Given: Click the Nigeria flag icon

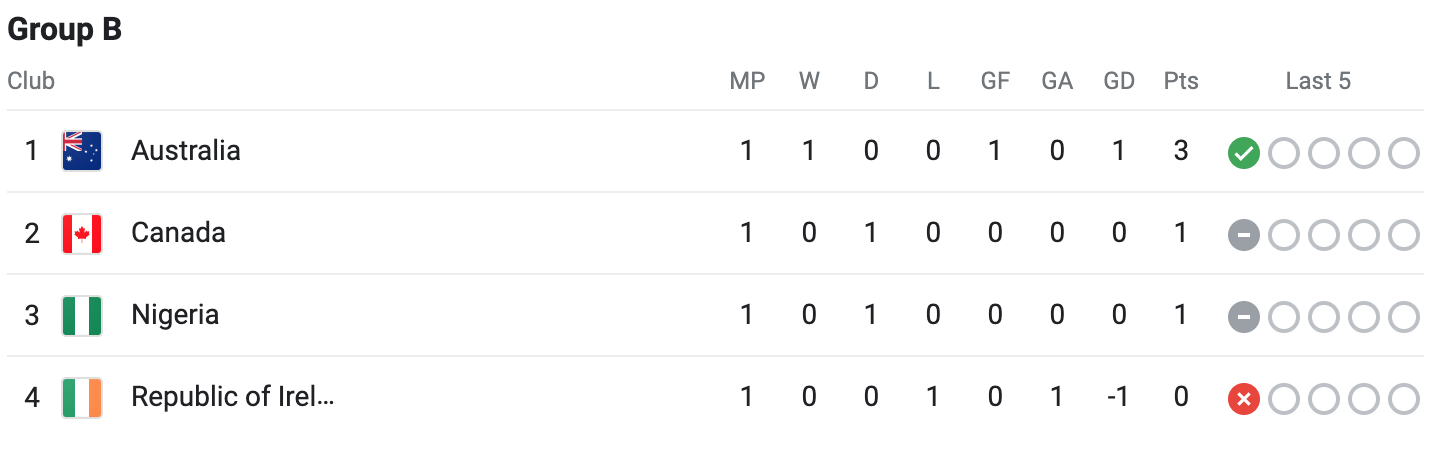Looking at the screenshot, I should (x=82, y=315).
